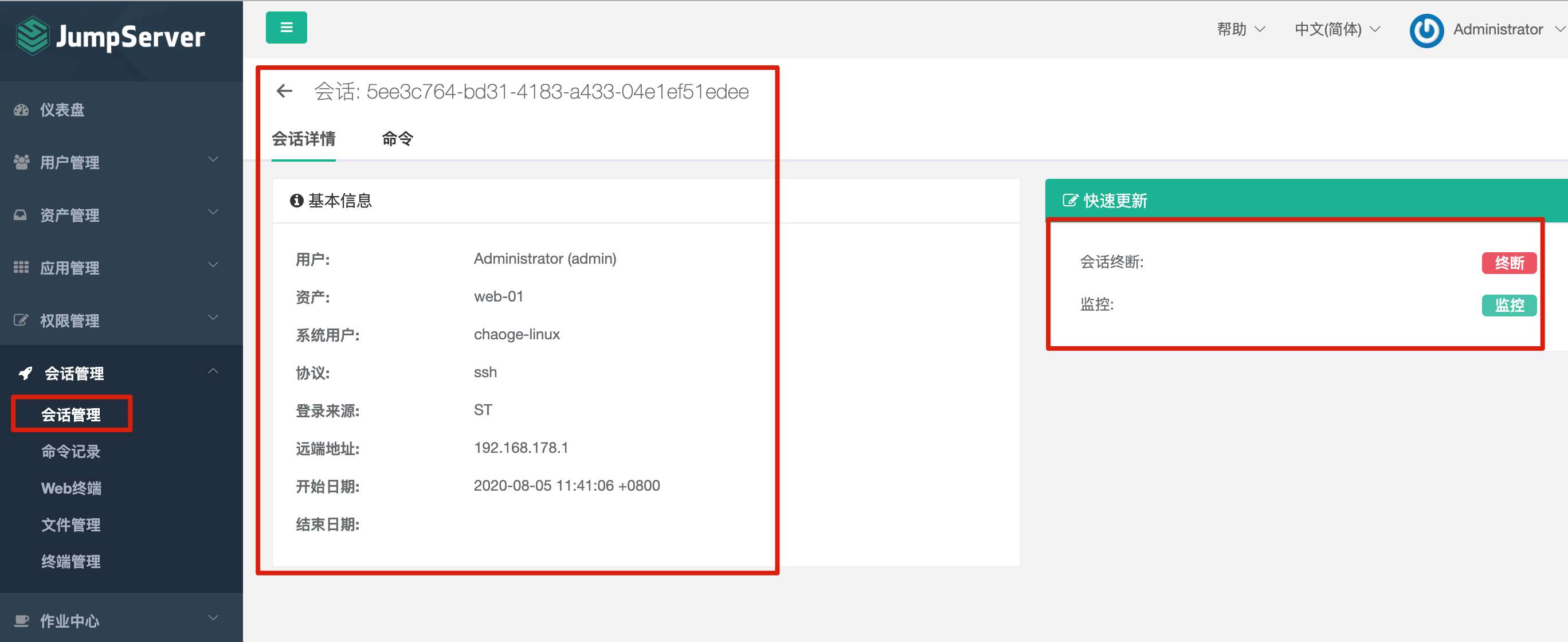Click the info icon beside 基本信息

296,201
